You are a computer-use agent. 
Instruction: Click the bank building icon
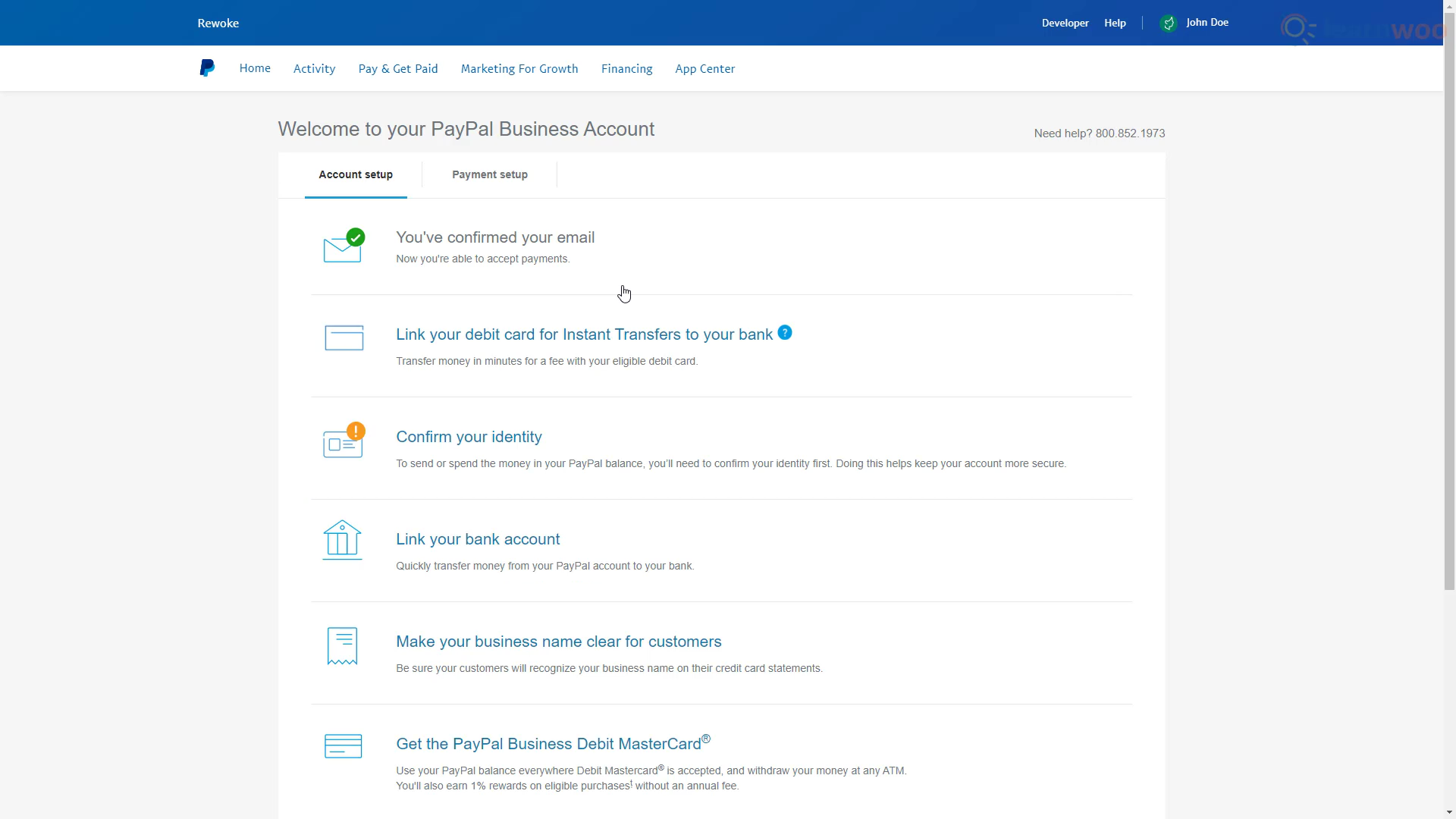[x=342, y=540]
